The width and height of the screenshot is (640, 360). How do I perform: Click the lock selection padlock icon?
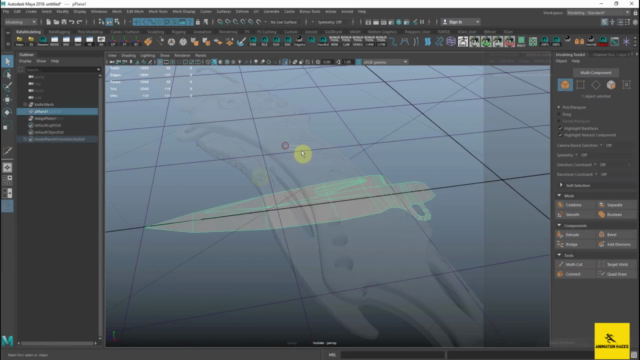coord(198,22)
